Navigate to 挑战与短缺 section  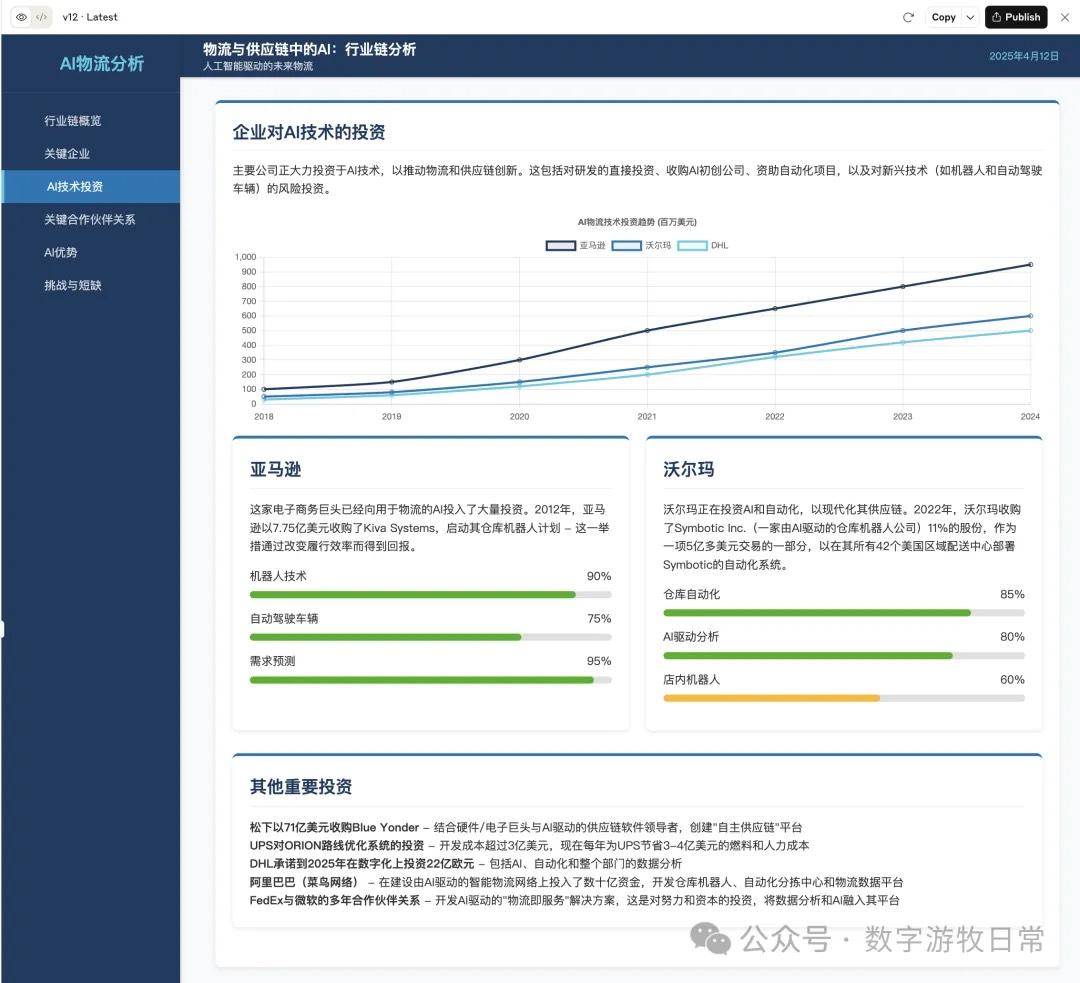tap(72, 285)
